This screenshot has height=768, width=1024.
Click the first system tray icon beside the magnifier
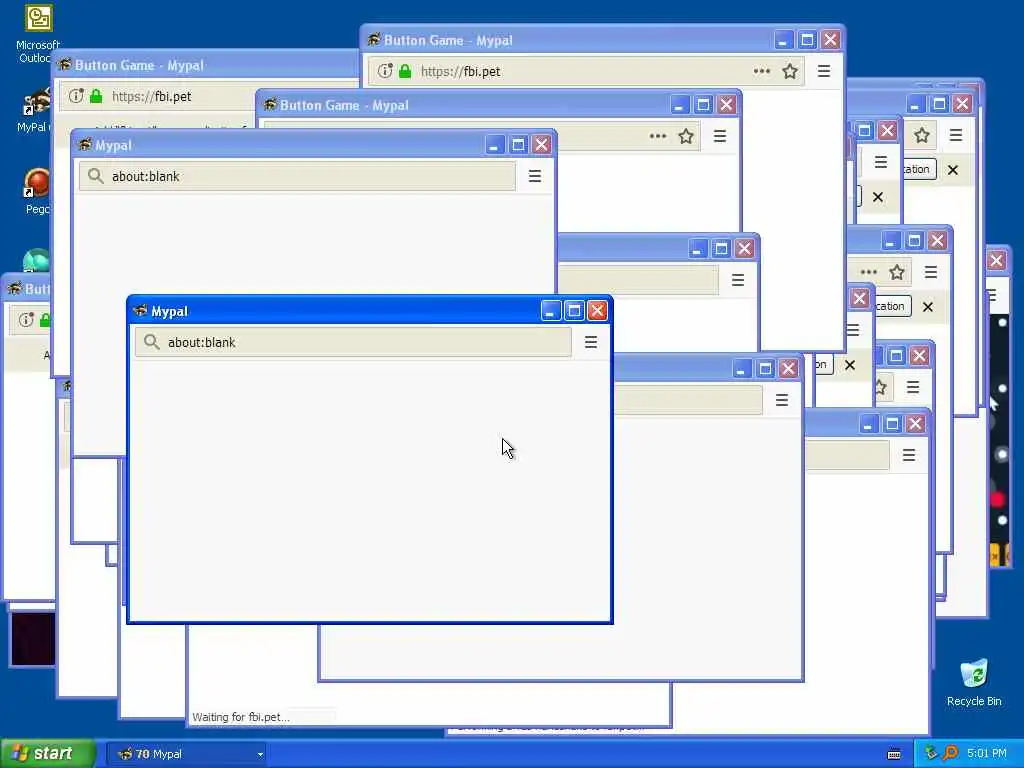pyautogui.click(x=931, y=753)
